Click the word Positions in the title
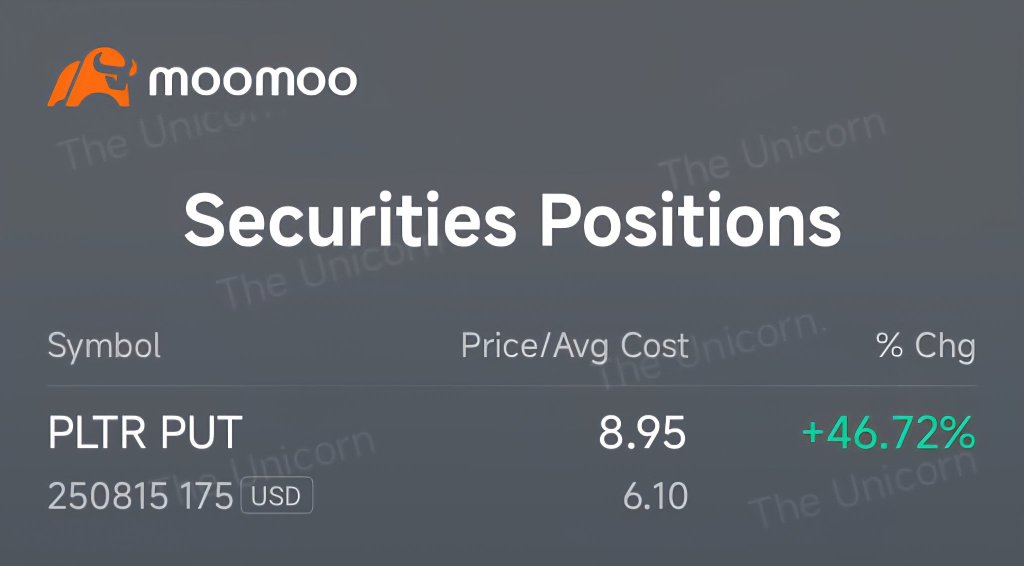Screen dimensions: 1024x566 691,220
